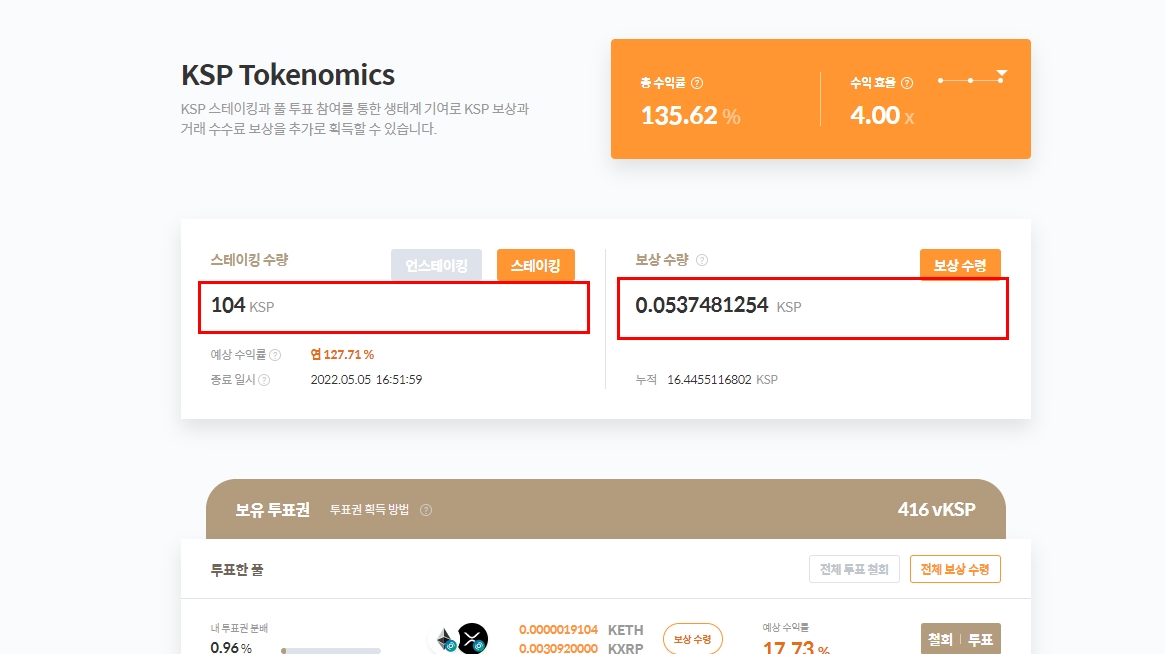Claim rewards with orange 보상 수령 button
1165x654 pixels.
pyautogui.click(x=959, y=265)
